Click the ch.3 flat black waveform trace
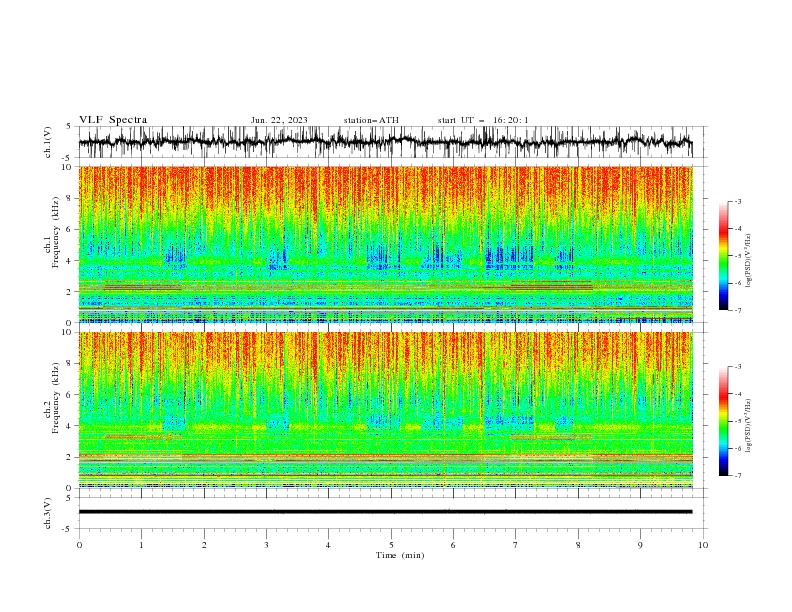 (x=386, y=512)
